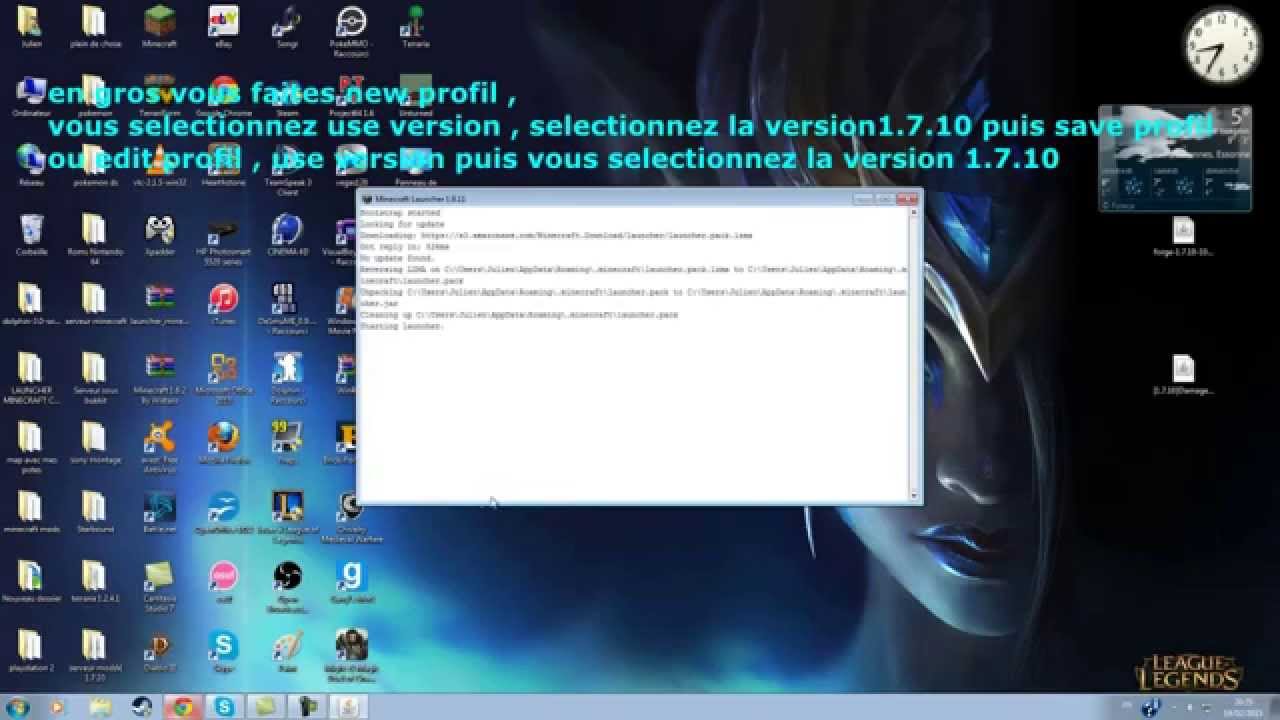Open the Battle.net desktop shortcut
This screenshot has height=720, width=1280.
click(159, 511)
